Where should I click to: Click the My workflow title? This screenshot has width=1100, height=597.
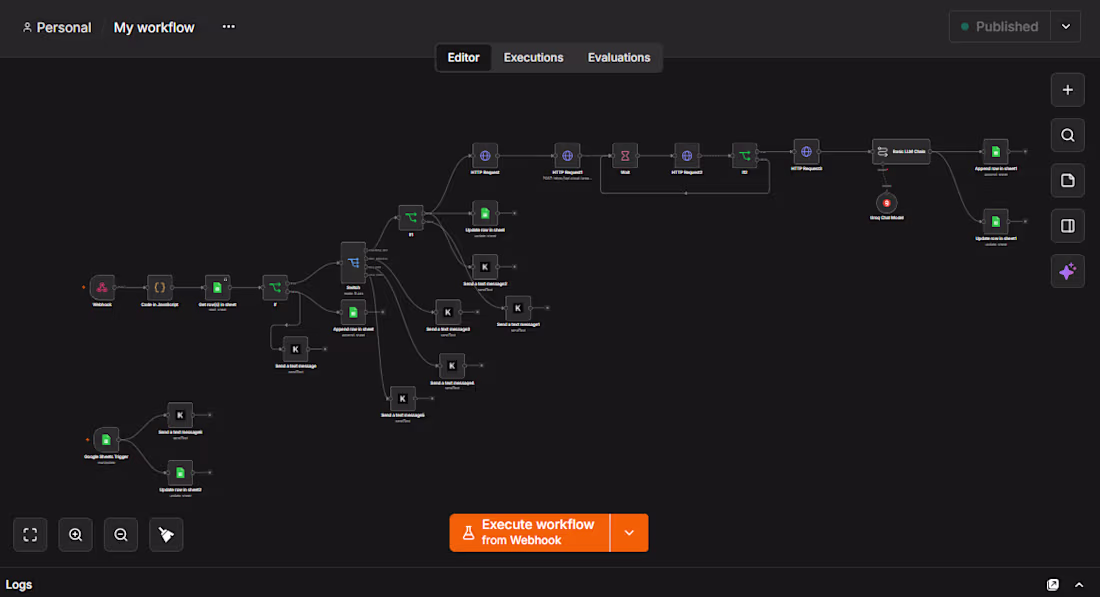coord(154,27)
